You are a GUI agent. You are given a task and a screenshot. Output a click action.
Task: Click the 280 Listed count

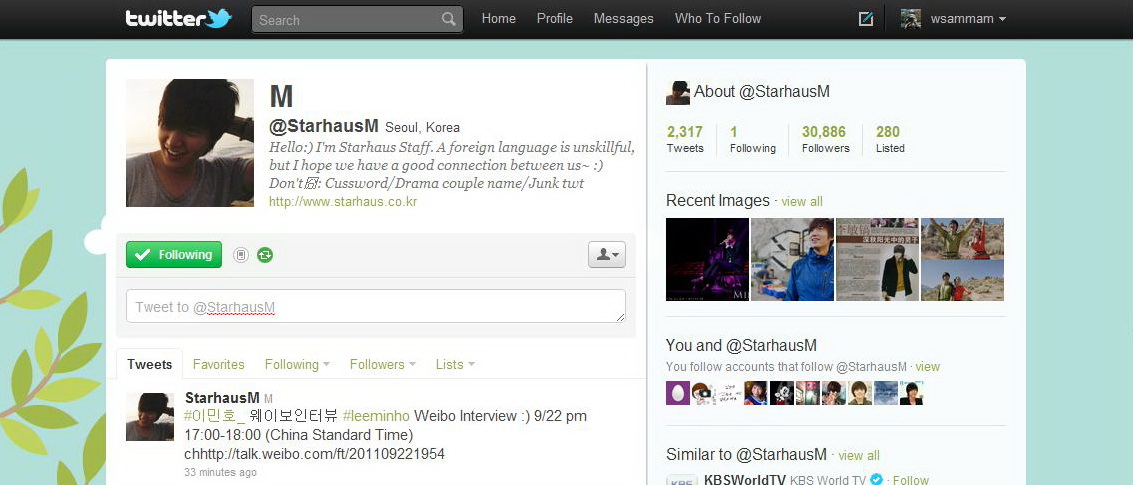[x=890, y=140]
